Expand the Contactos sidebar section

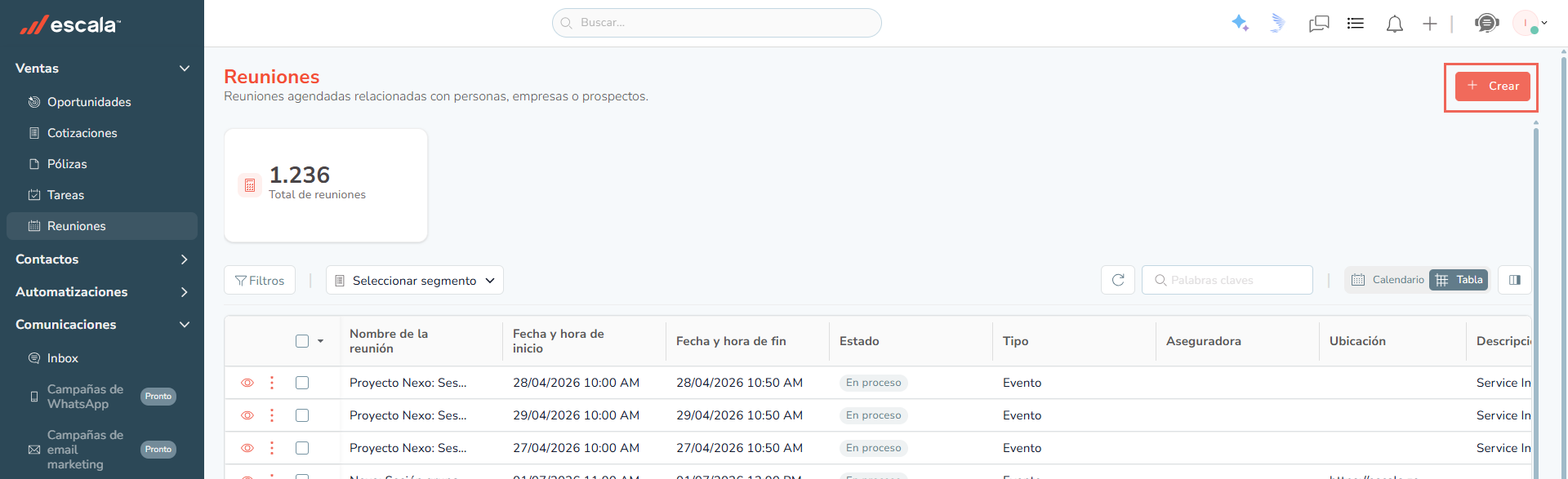click(x=102, y=259)
